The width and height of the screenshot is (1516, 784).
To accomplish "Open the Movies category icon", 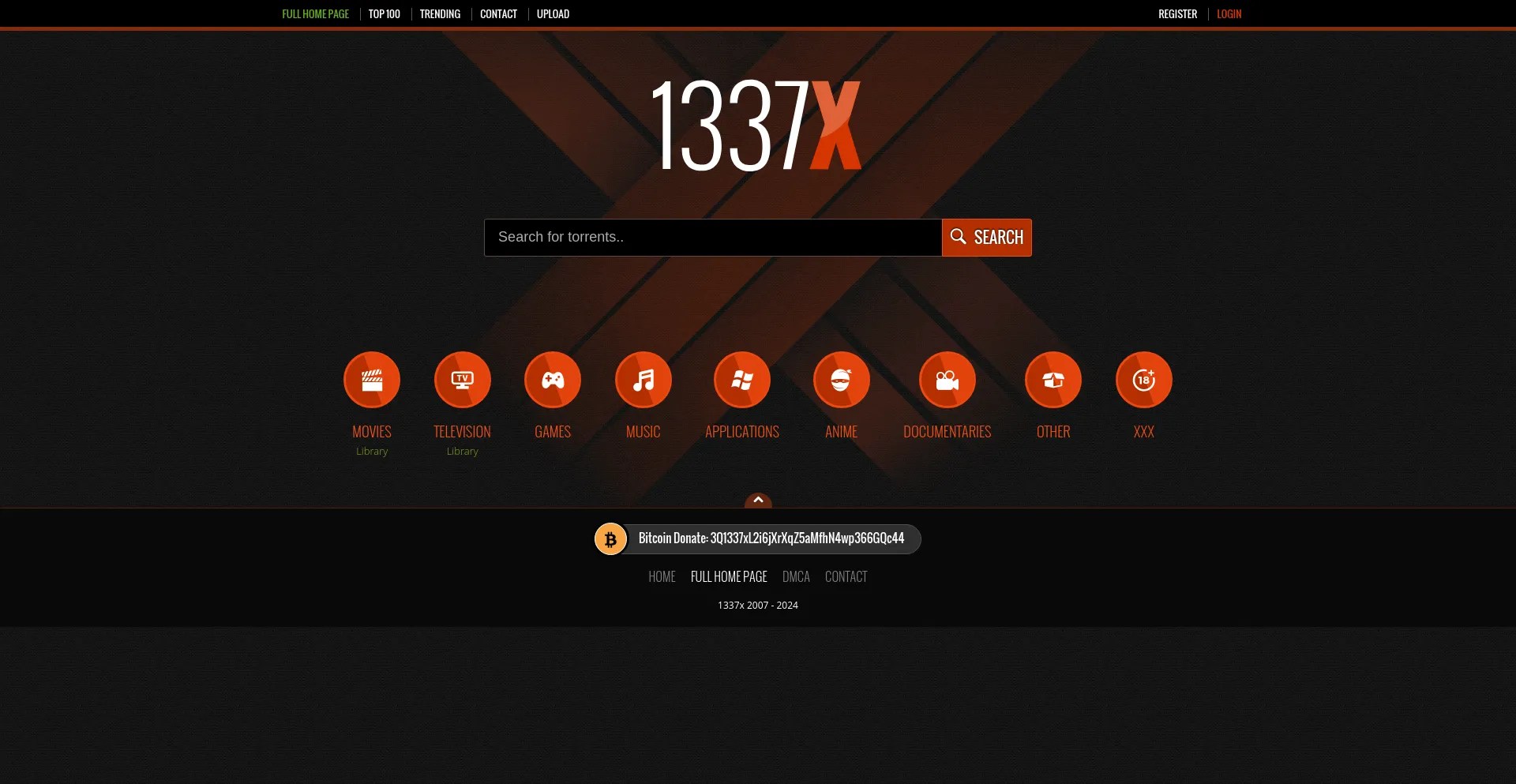I will click(372, 380).
